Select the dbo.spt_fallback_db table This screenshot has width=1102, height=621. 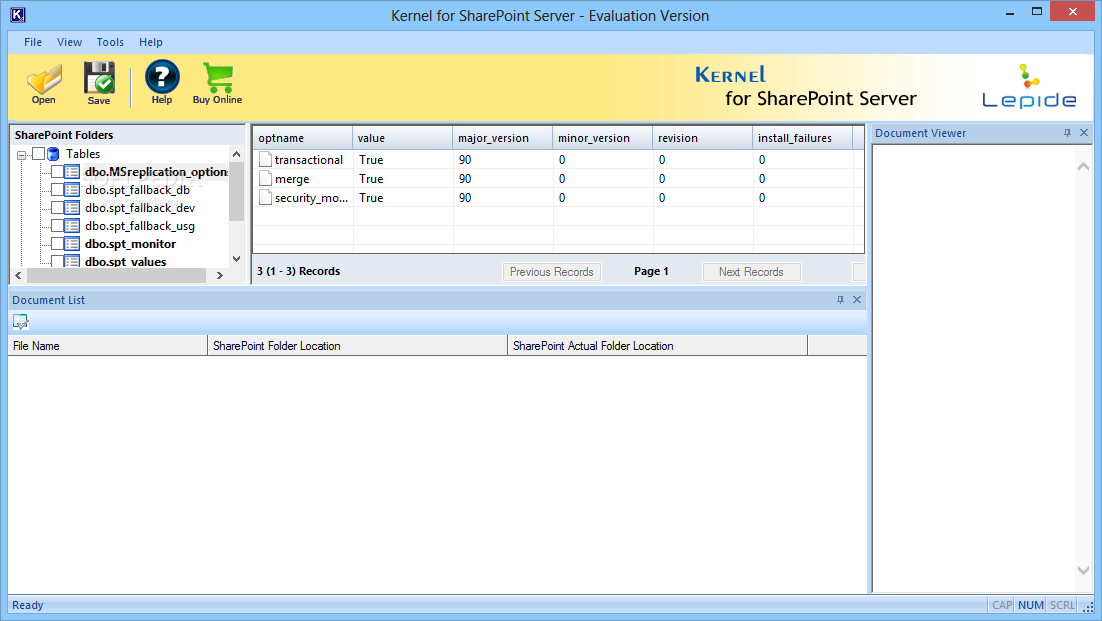coord(138,190)
